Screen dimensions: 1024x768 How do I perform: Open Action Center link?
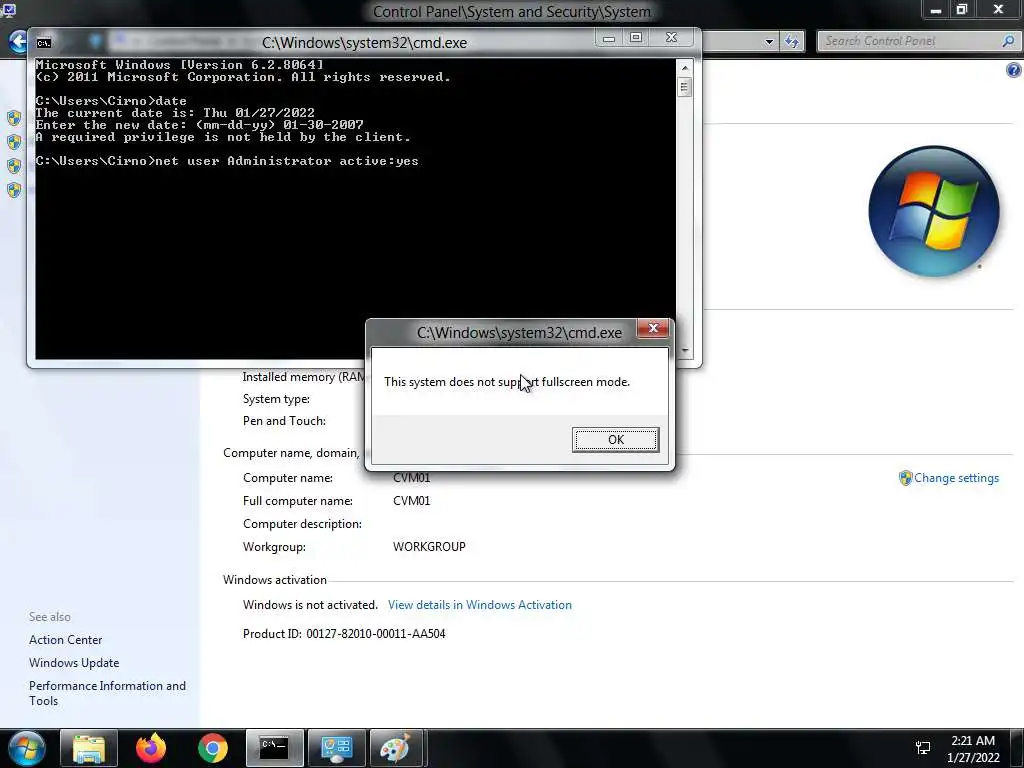(x=65, y=640)
